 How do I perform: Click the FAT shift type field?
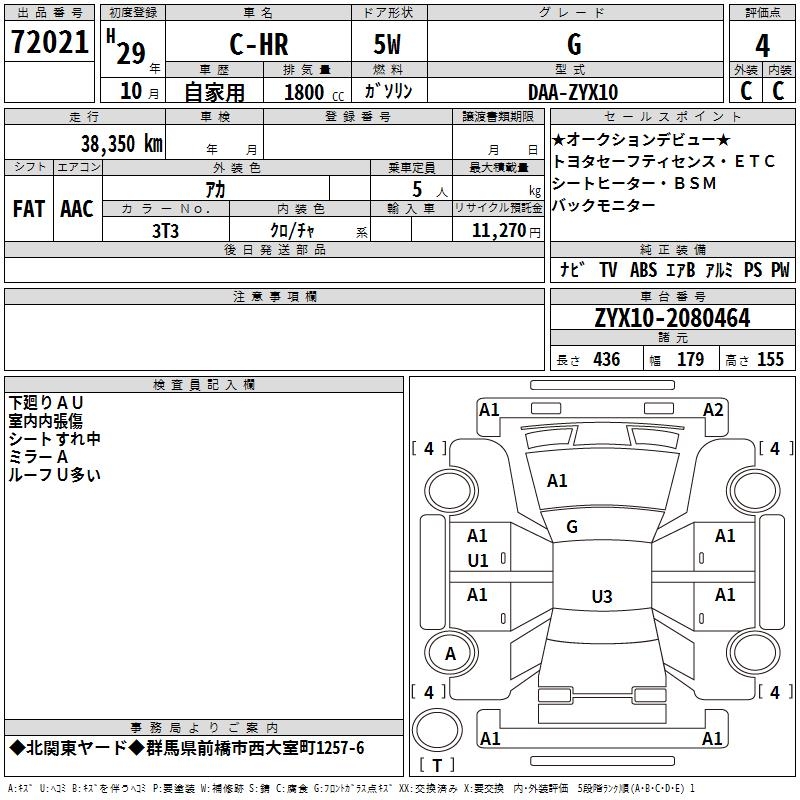point(29,208)
